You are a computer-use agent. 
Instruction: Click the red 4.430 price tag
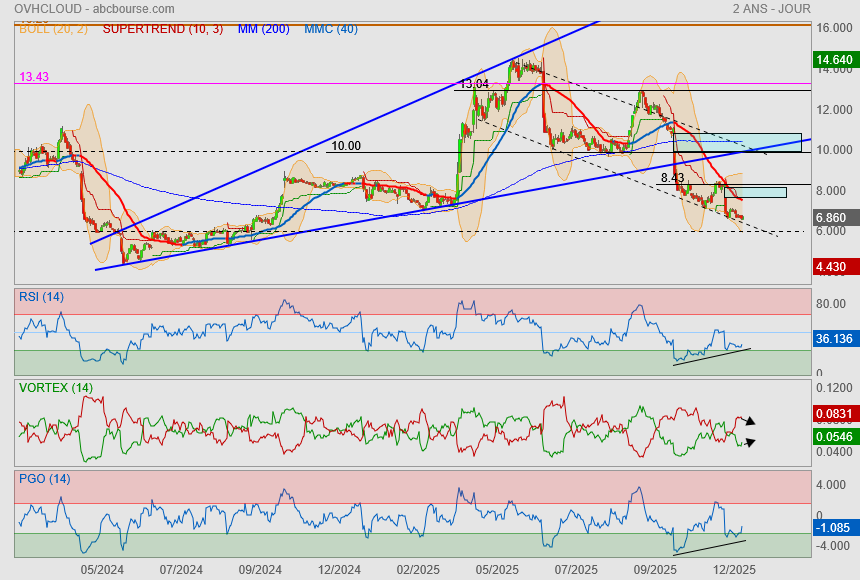tap(834, 267)
